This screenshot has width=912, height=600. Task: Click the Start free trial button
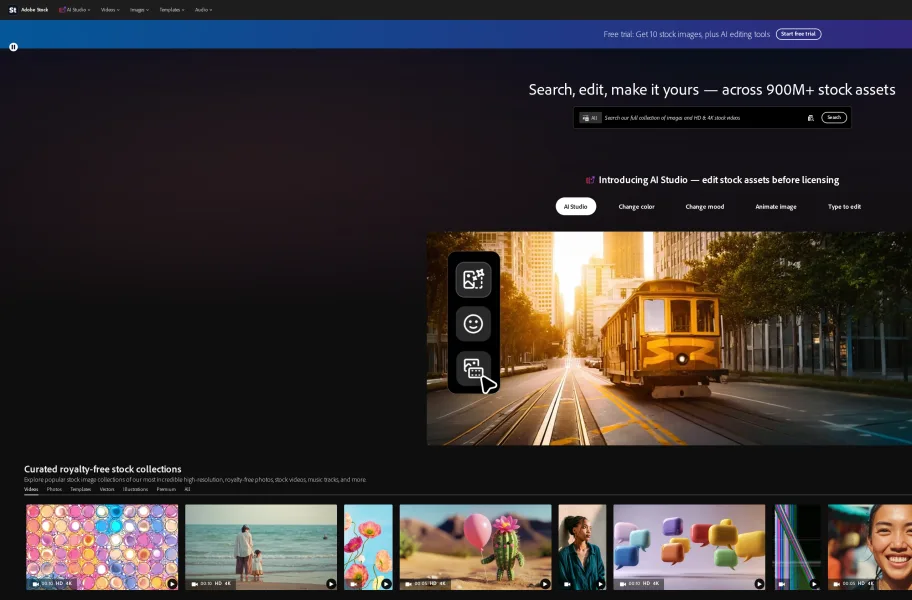tap(798, 34)
